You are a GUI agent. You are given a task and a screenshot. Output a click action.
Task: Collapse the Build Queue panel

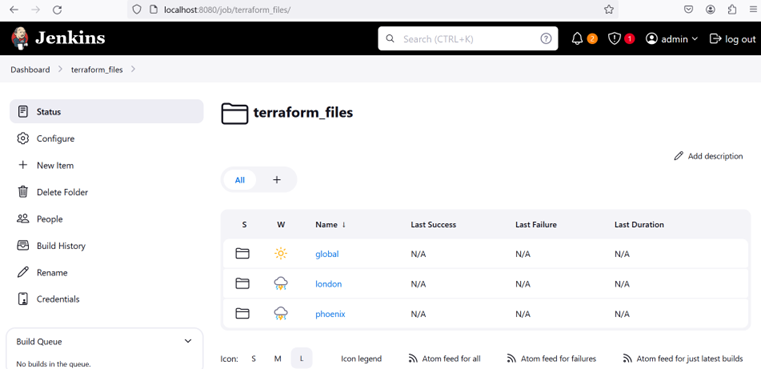[188, 341]
